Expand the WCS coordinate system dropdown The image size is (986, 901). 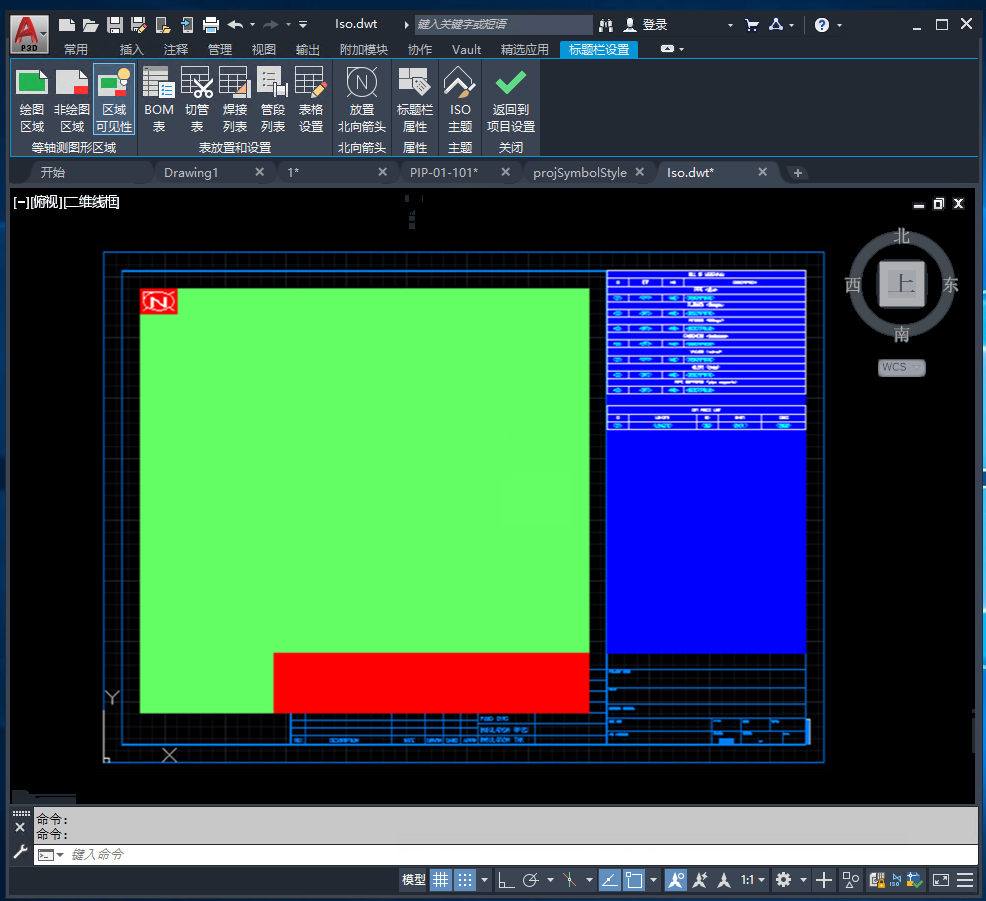[x=902, y=367]
